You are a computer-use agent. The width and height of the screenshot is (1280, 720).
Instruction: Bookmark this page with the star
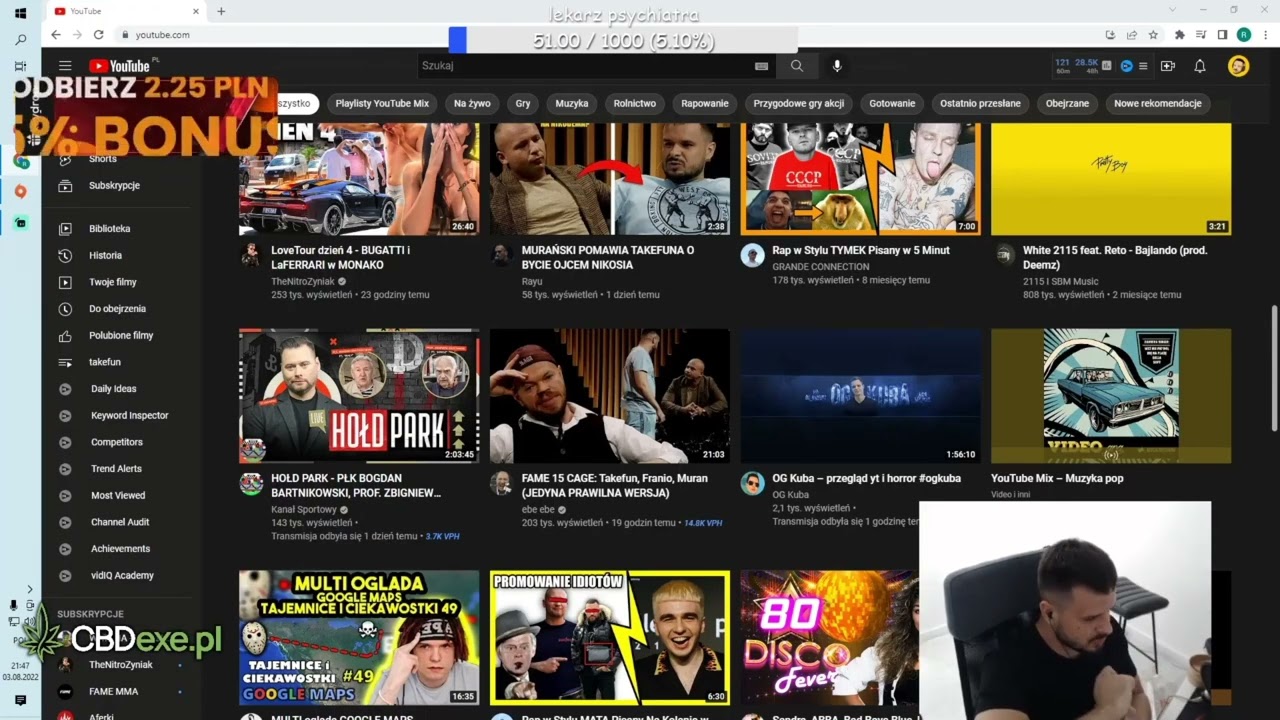coord(1153,34)
